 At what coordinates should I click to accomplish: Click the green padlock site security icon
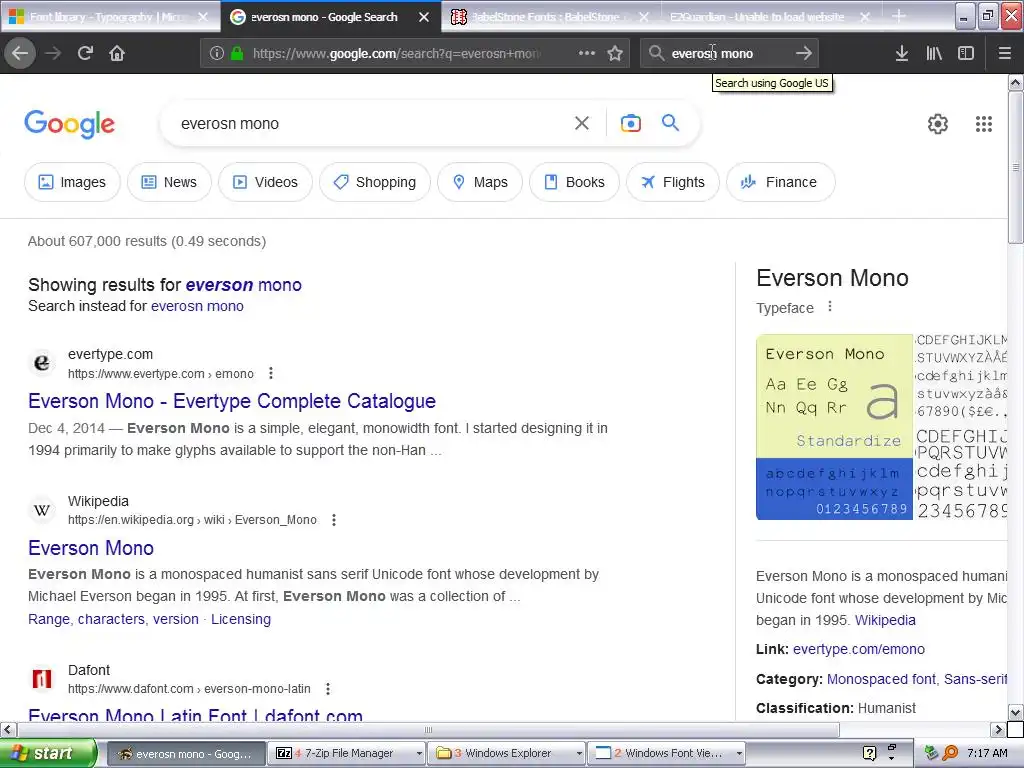click(x=237, y=54)
